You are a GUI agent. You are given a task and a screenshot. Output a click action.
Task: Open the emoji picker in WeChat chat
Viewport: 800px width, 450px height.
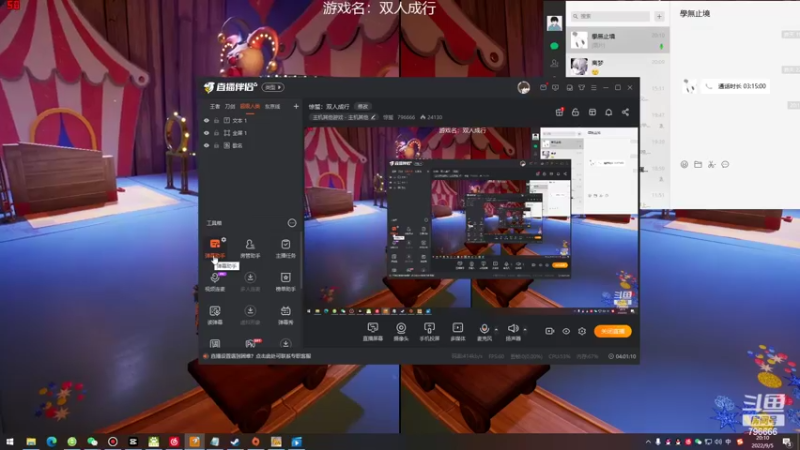[x=684, y=164]
